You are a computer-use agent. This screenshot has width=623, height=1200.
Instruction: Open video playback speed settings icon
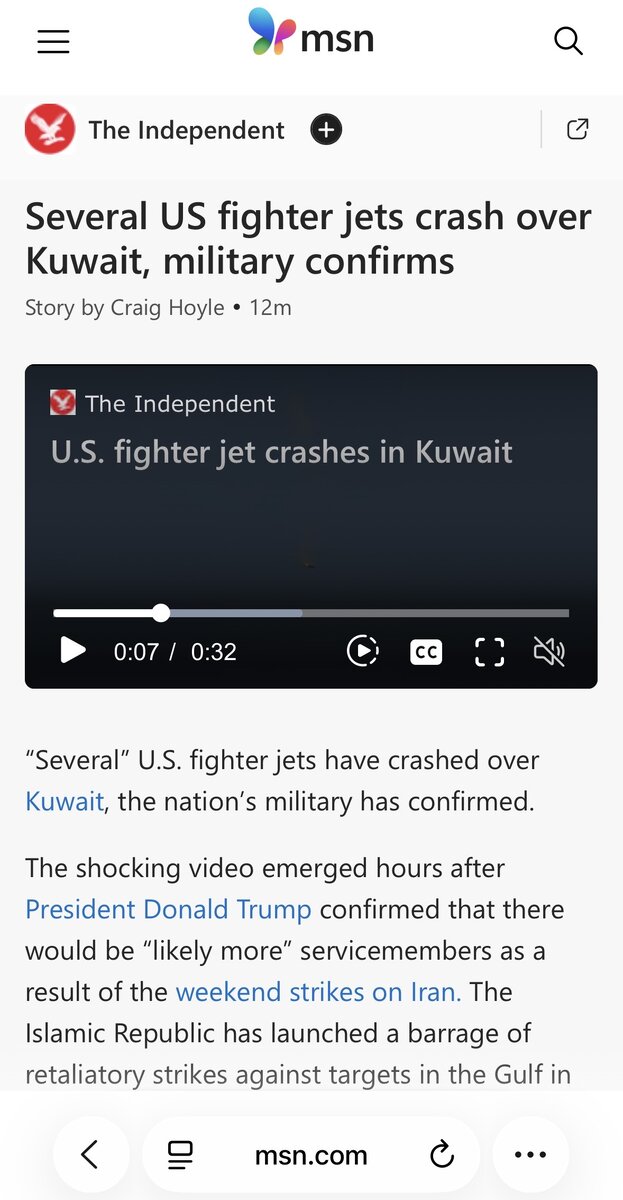(x=362, y=651)
